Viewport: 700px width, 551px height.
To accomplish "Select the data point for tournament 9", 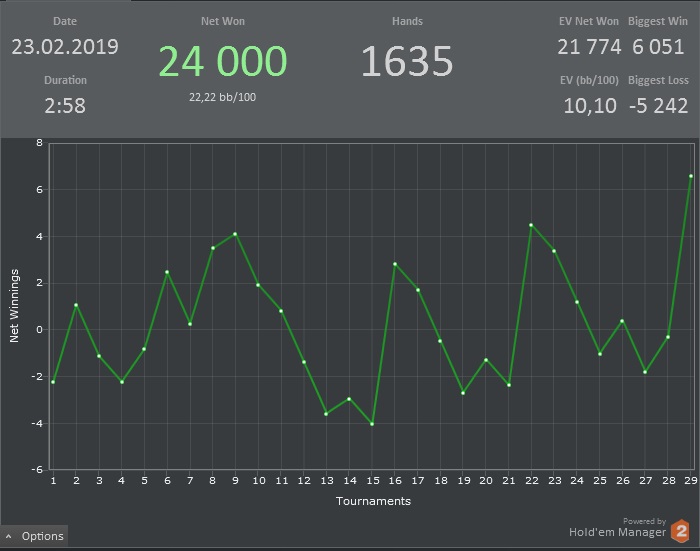I will pyautogui.click(x=235, y=234).
